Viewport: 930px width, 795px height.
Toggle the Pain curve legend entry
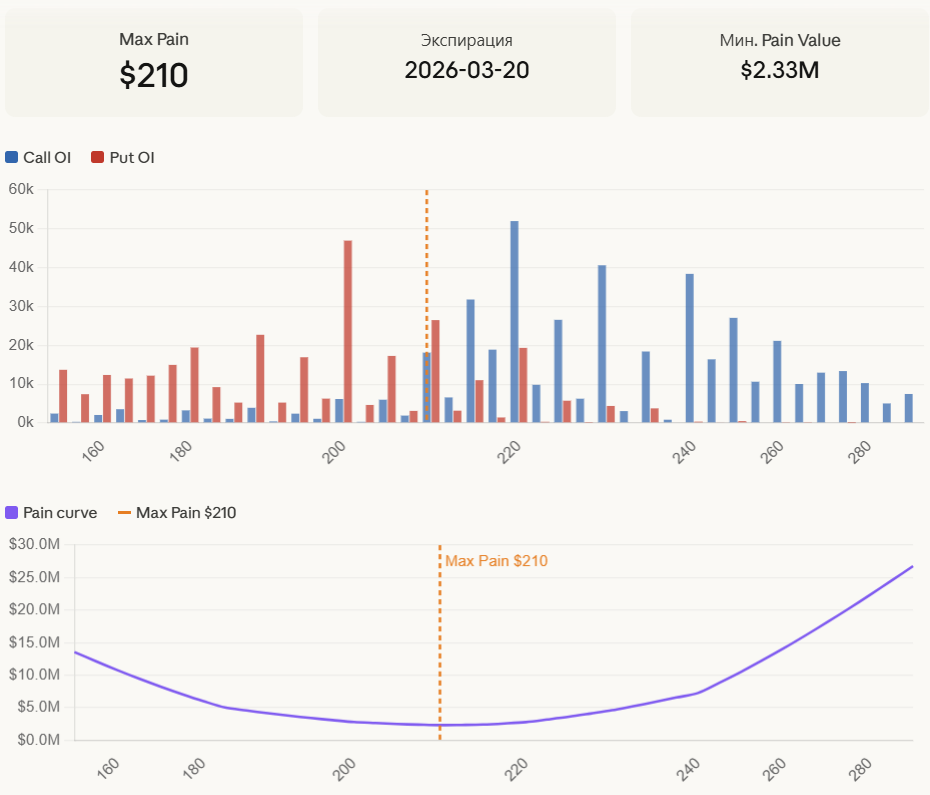[x=59, y=513]
